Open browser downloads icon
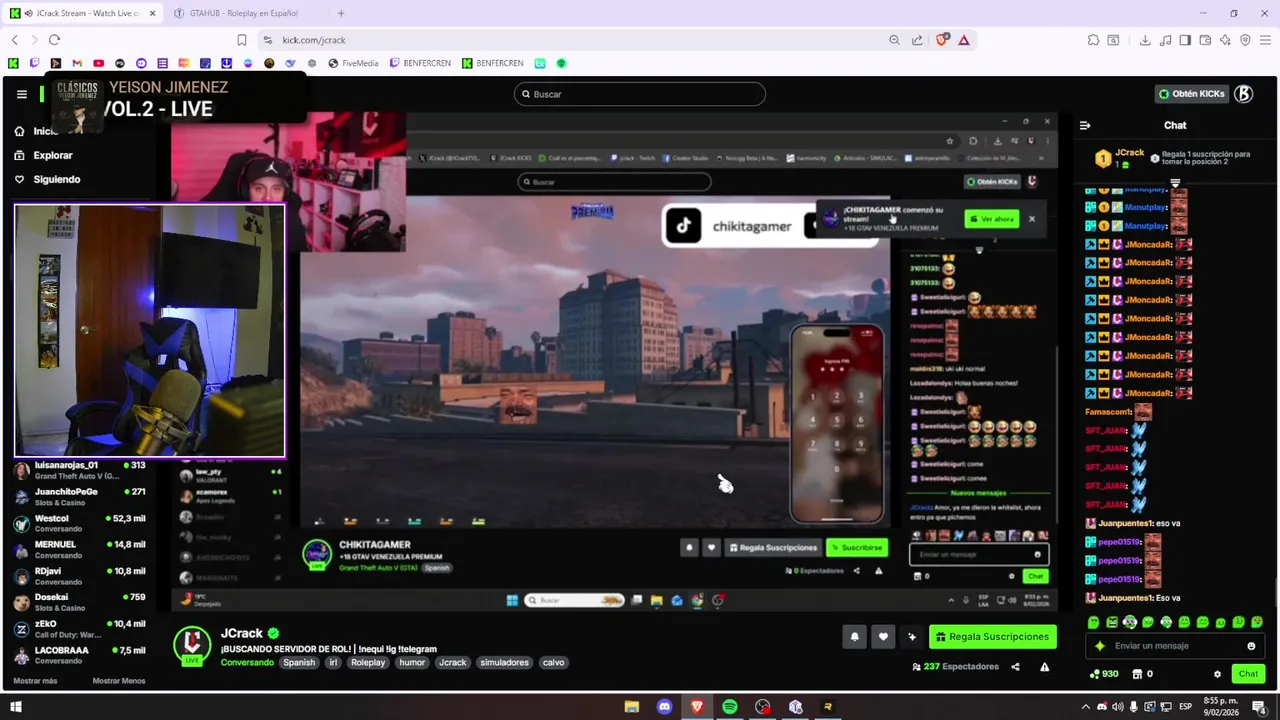This screenshot has height=720, width=1280. click(x=1145, y=40)
